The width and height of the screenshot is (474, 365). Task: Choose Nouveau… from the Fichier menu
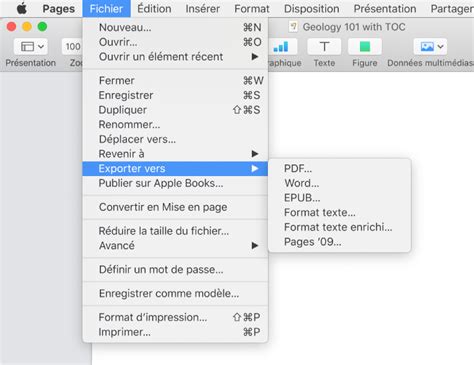click(175, 27)
